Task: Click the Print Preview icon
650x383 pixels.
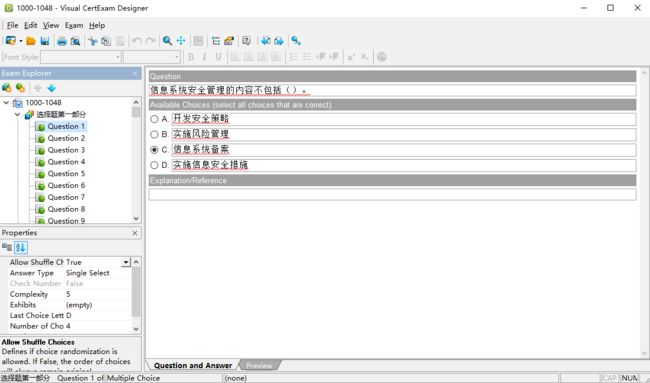Action: (x=75, y=41)
